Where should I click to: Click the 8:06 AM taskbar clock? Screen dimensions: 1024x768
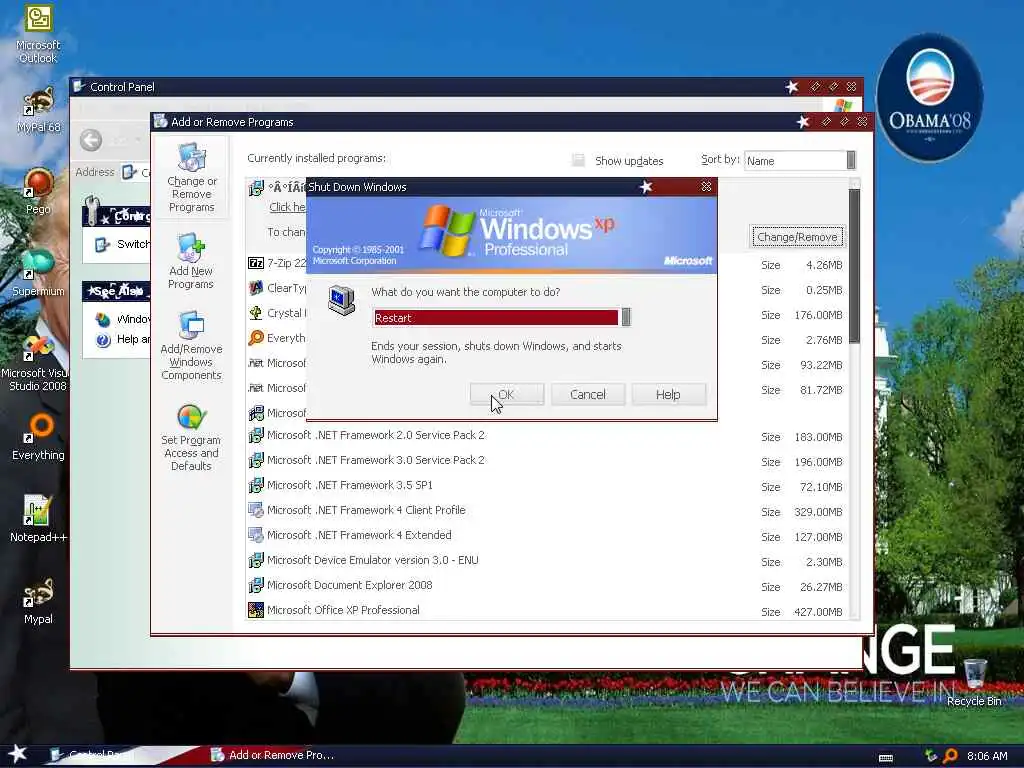987,756
